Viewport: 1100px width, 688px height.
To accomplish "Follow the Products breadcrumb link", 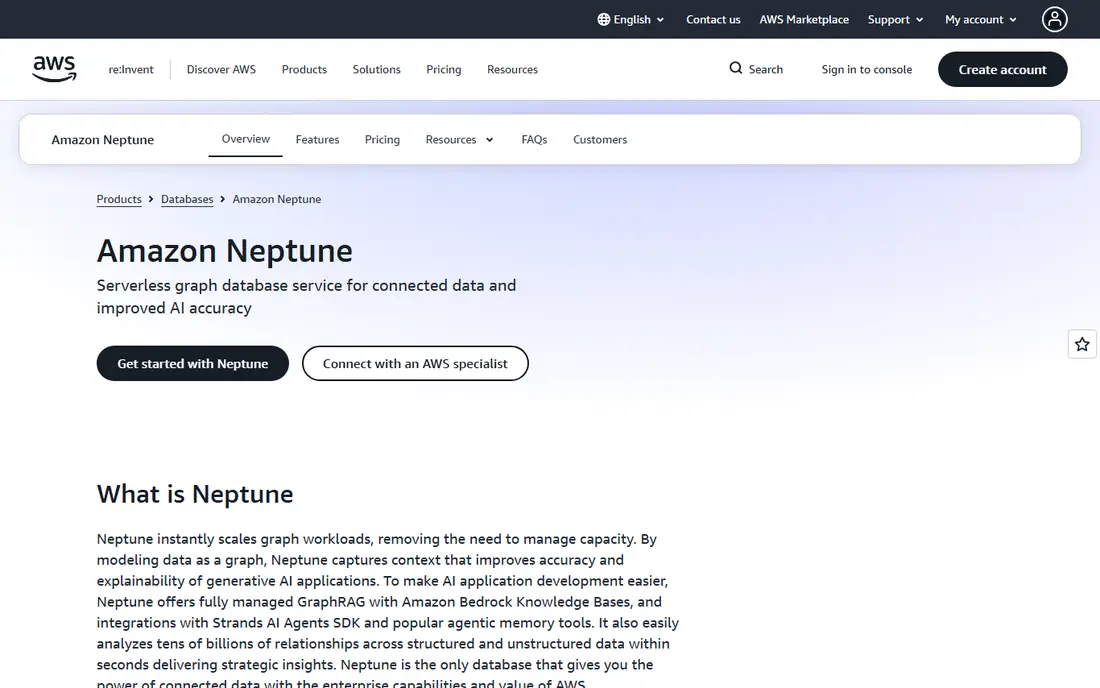I will (x=119, y=199).
